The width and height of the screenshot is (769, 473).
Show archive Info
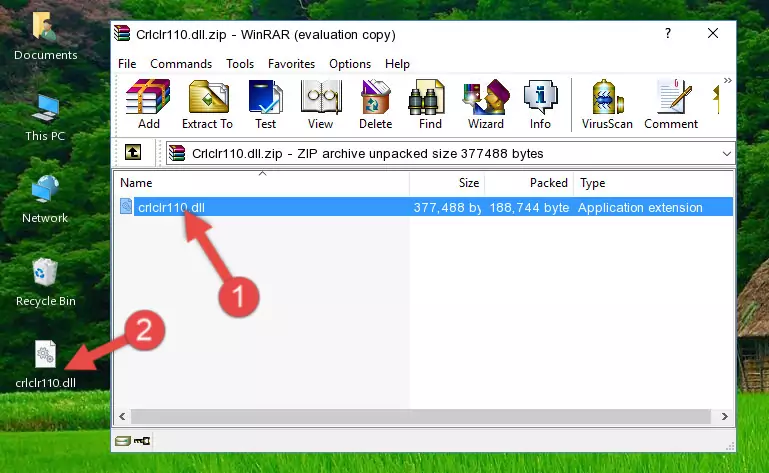pyautogui.click(x=540, y=105)
